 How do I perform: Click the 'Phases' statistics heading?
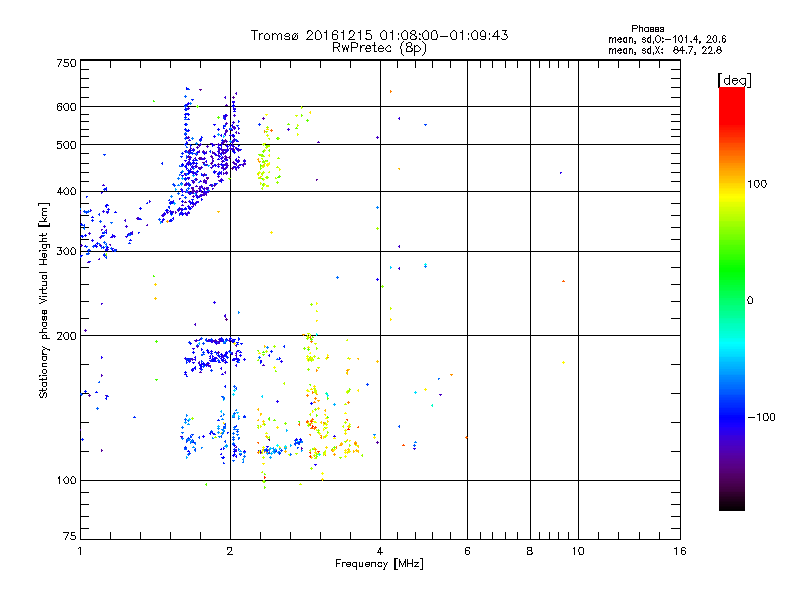tap(647, 29)
